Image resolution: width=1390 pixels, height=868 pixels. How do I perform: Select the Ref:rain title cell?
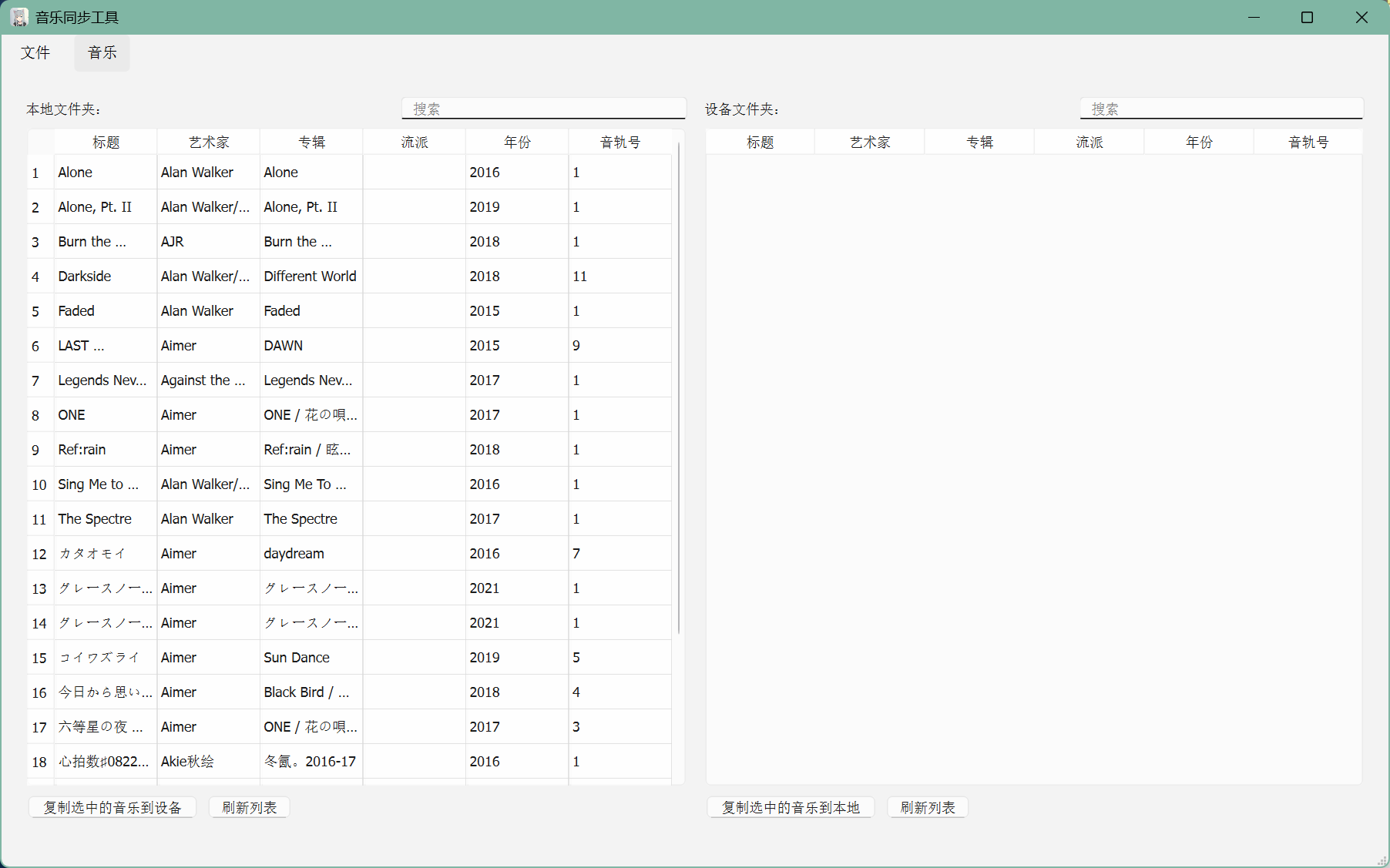pos(106,449)
